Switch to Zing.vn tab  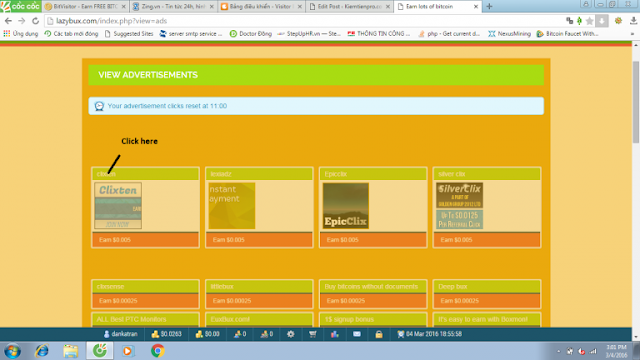(173, 7)
